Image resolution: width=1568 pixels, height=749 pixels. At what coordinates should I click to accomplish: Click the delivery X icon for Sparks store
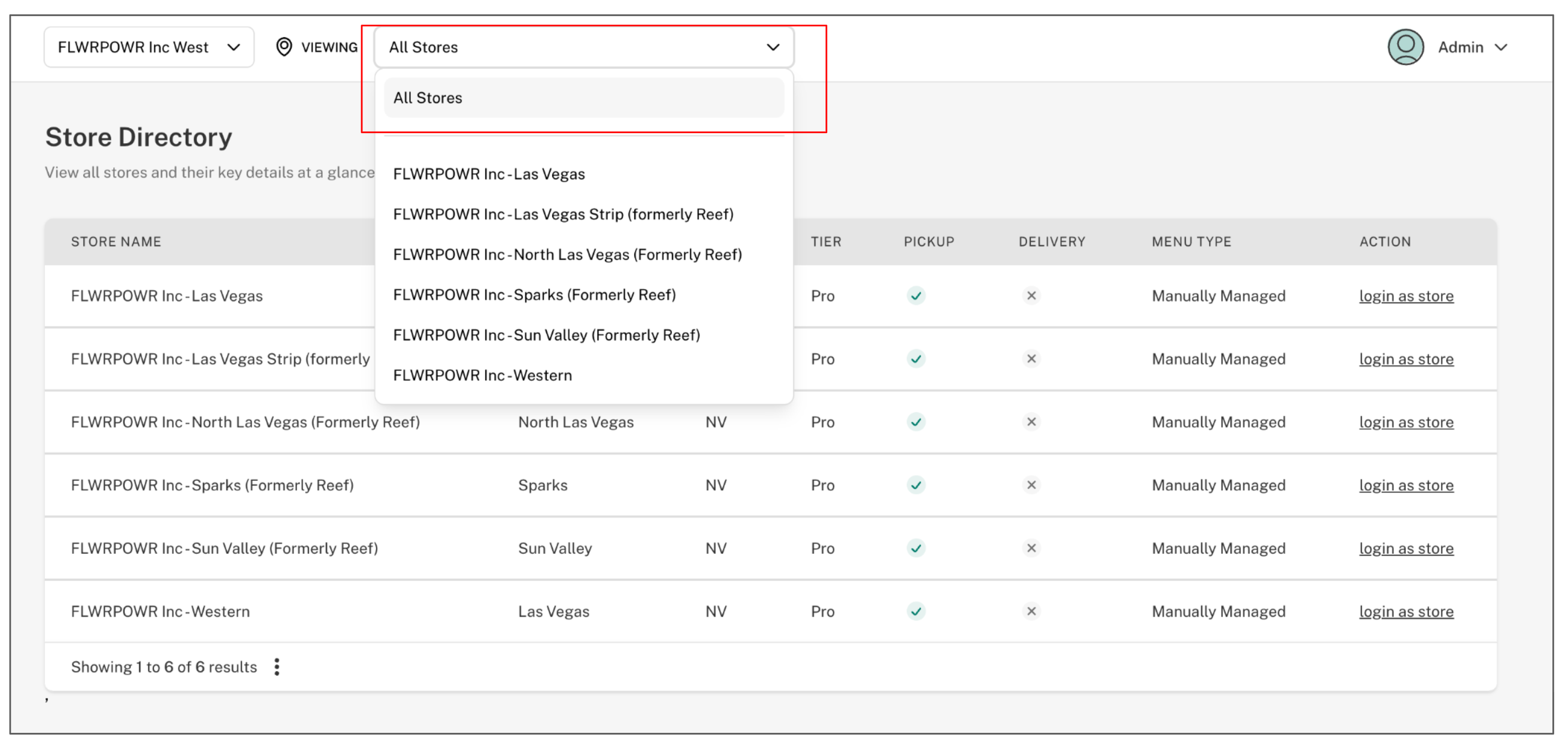coord(1031,485)
